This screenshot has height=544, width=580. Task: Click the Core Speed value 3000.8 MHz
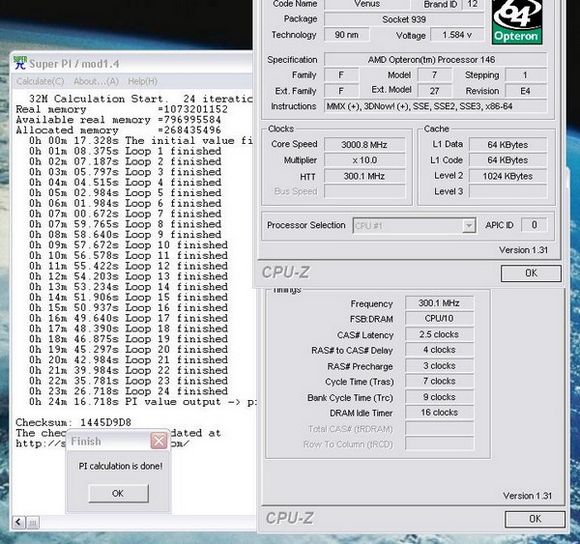364,145
